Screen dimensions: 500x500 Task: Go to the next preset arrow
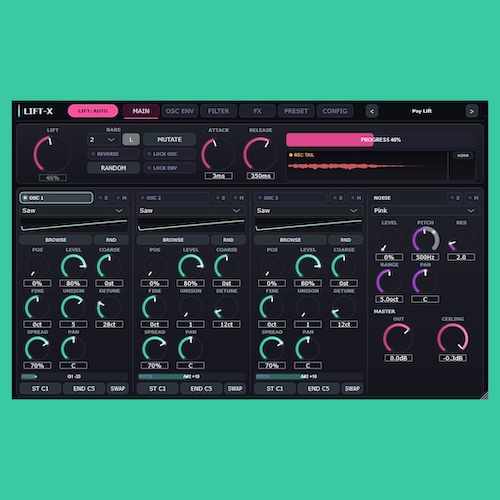pyautogui.click(x=471, y=111)
